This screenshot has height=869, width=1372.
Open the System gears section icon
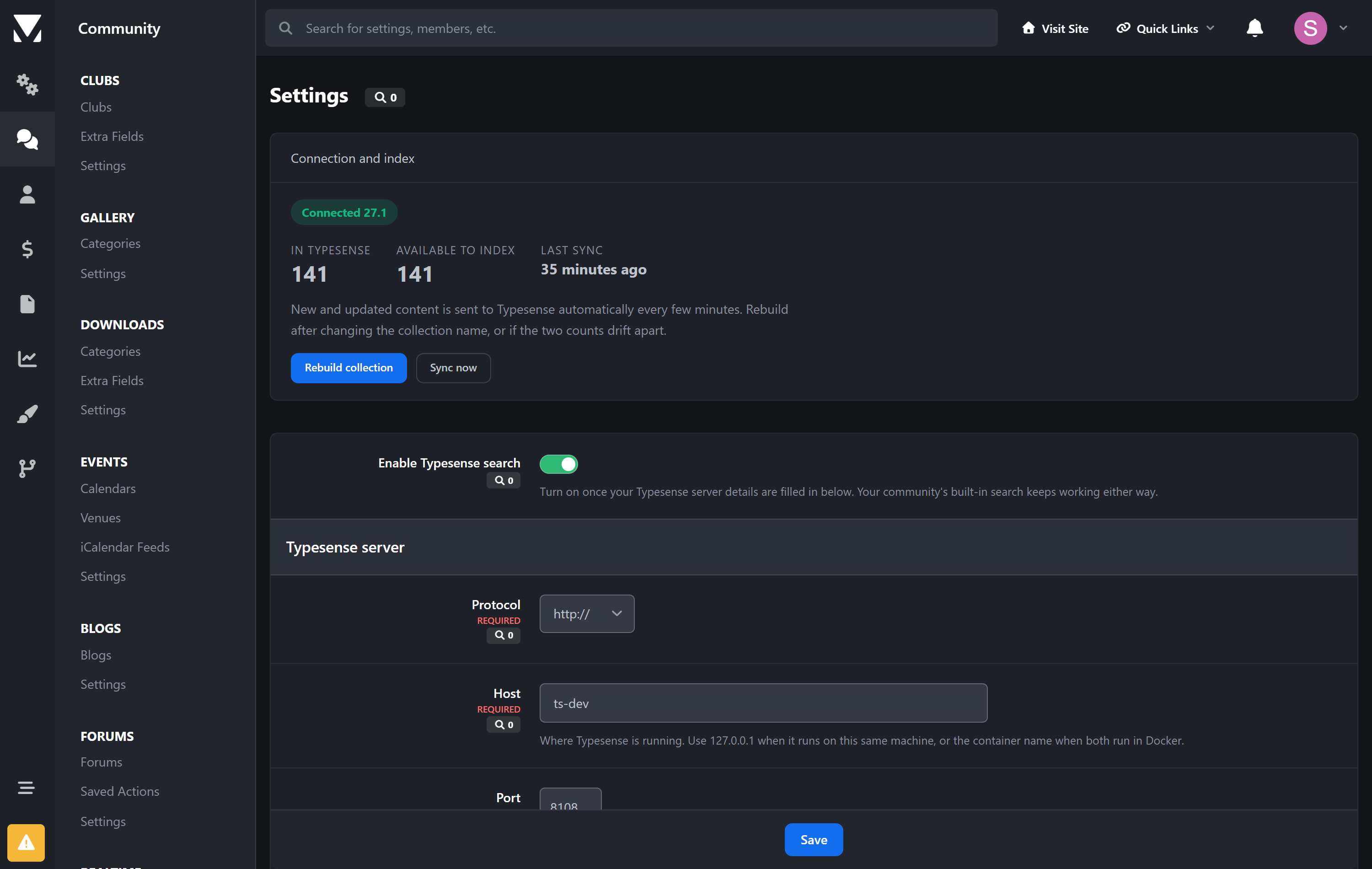[27, 84]
